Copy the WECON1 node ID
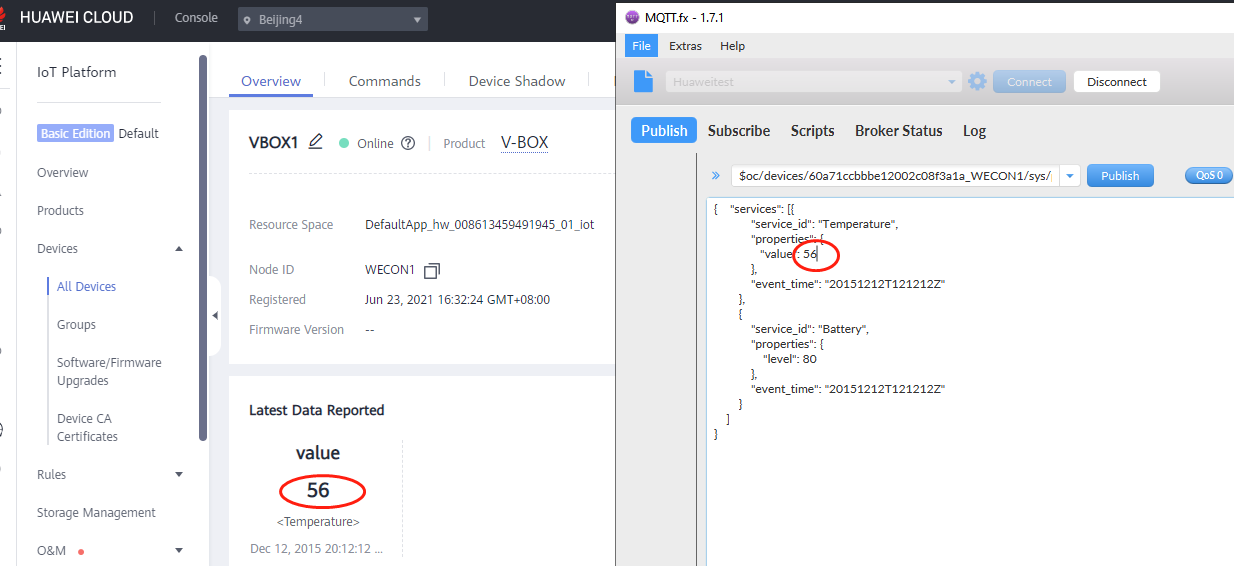The image size is (1234, 566). tap(432, 271)
